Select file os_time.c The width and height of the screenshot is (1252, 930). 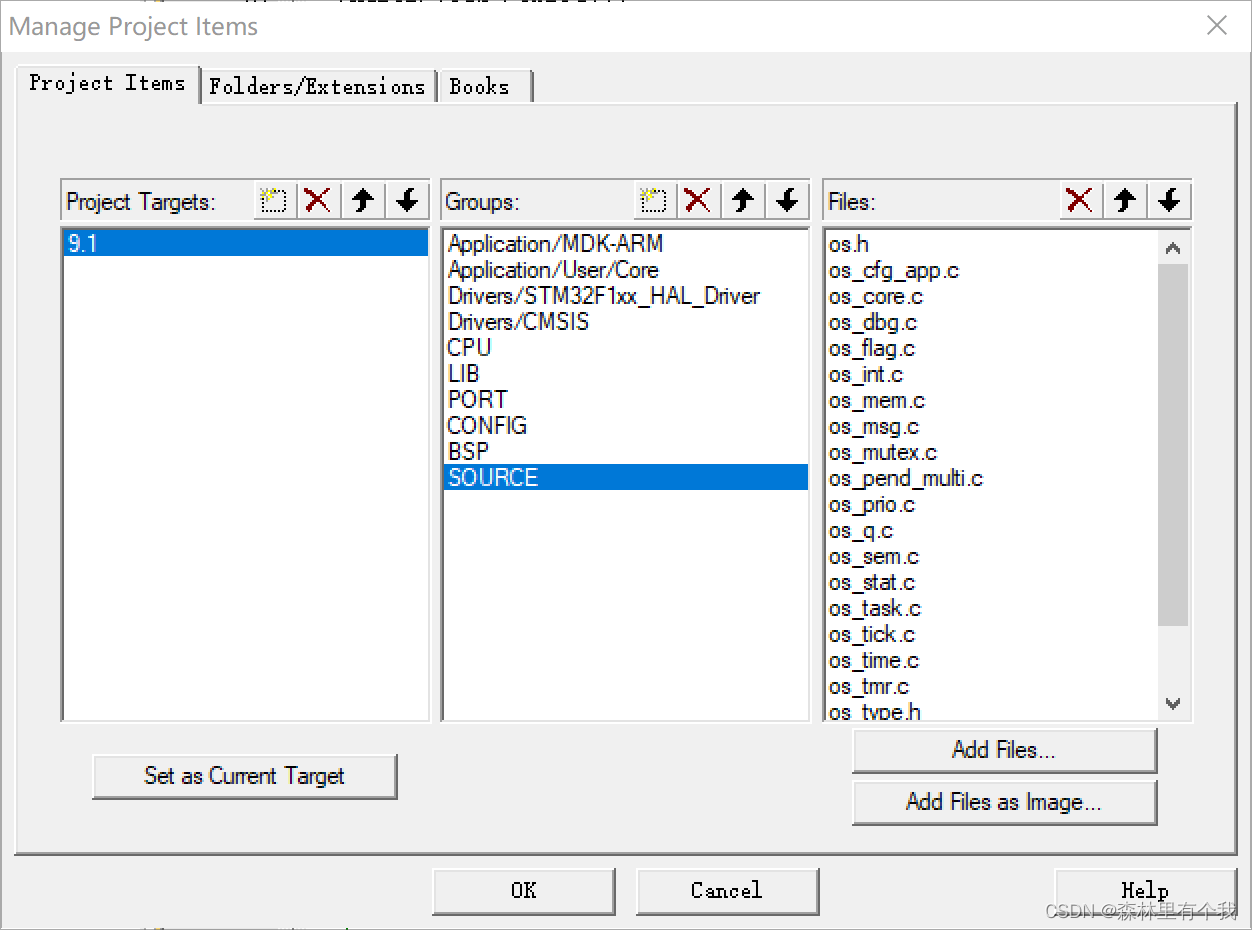[x=992, y=661]
